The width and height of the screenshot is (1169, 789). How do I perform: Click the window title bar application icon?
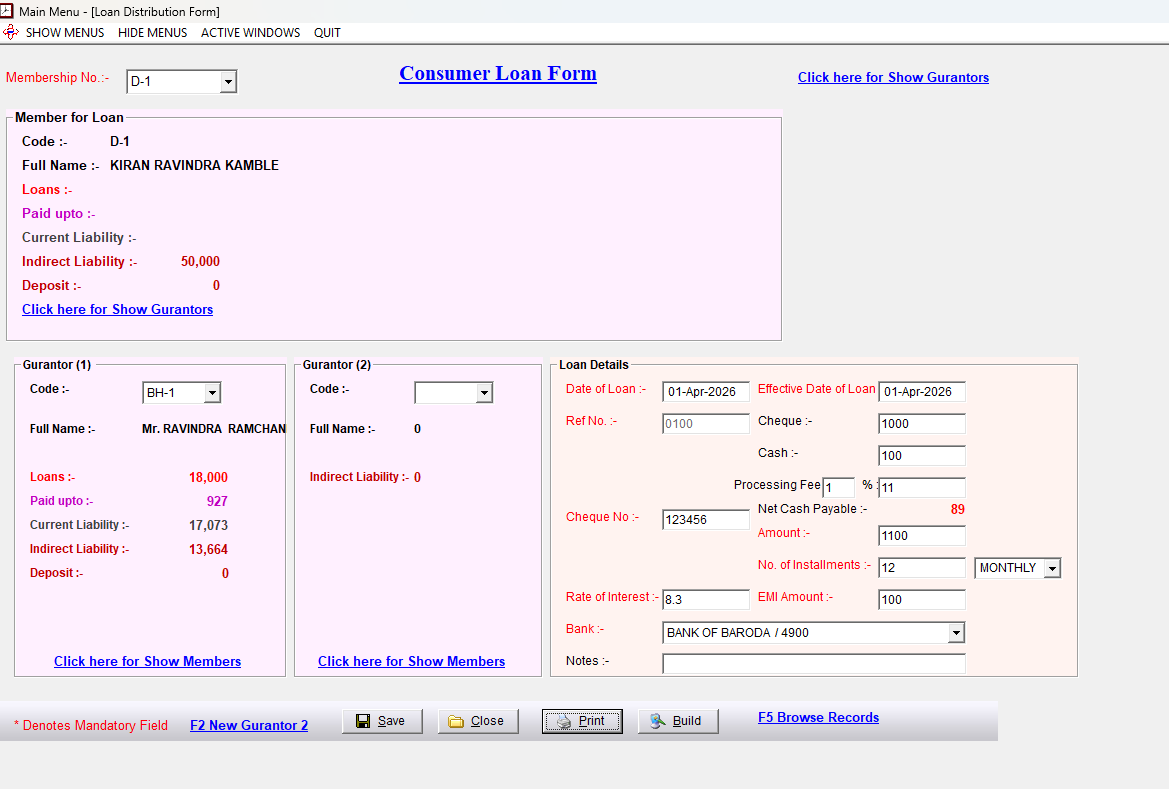[x=7, y=10]
